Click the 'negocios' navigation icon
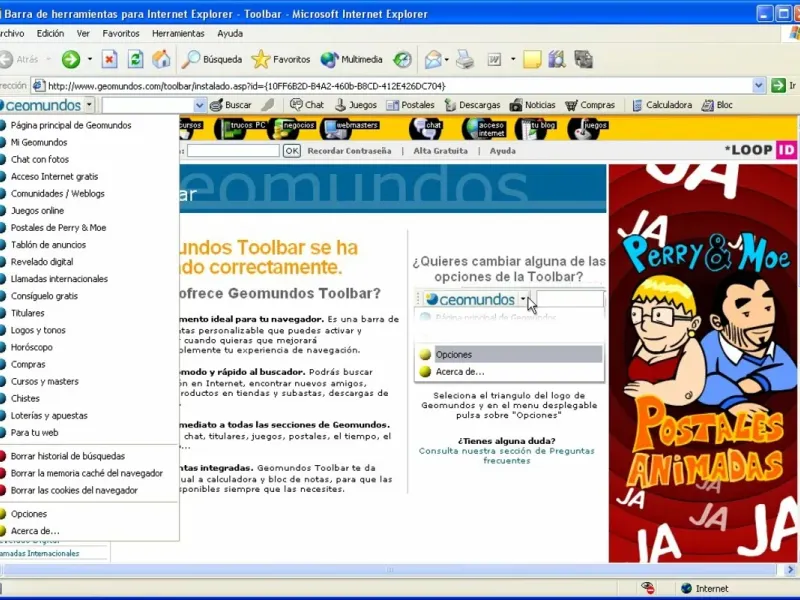The image size is (800, 600). pos(292,129)
